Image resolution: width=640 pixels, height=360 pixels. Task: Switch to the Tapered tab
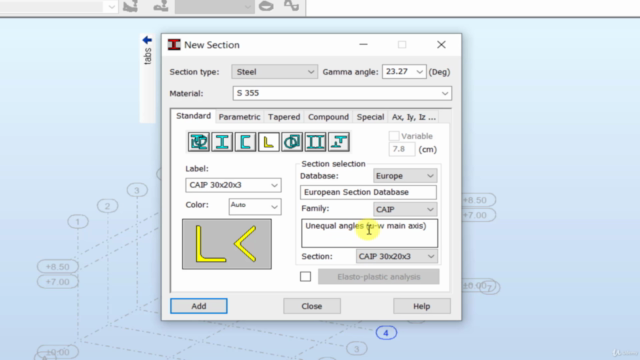coord(284,117)
